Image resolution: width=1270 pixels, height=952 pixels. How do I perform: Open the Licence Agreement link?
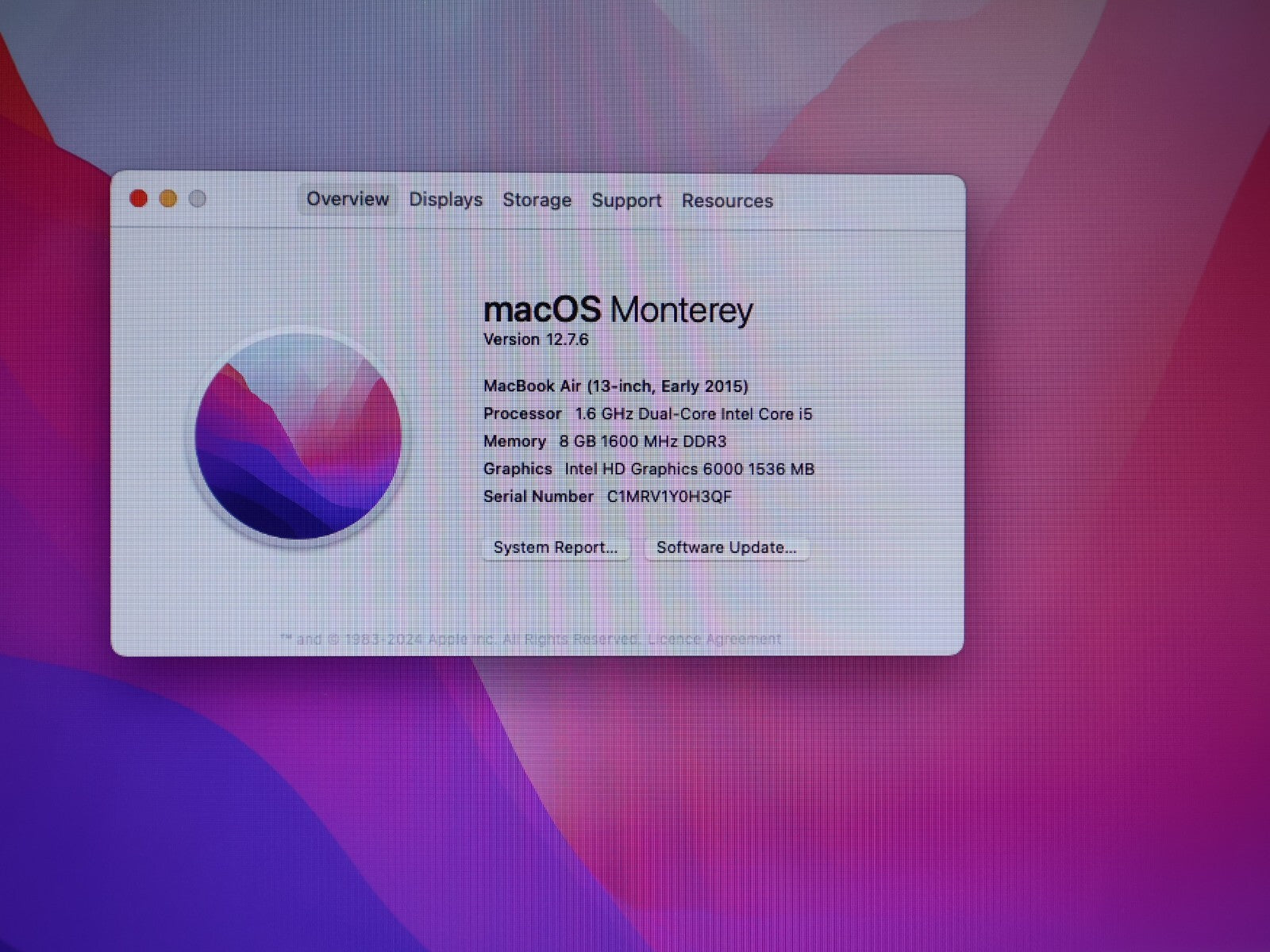click(714, 639)
